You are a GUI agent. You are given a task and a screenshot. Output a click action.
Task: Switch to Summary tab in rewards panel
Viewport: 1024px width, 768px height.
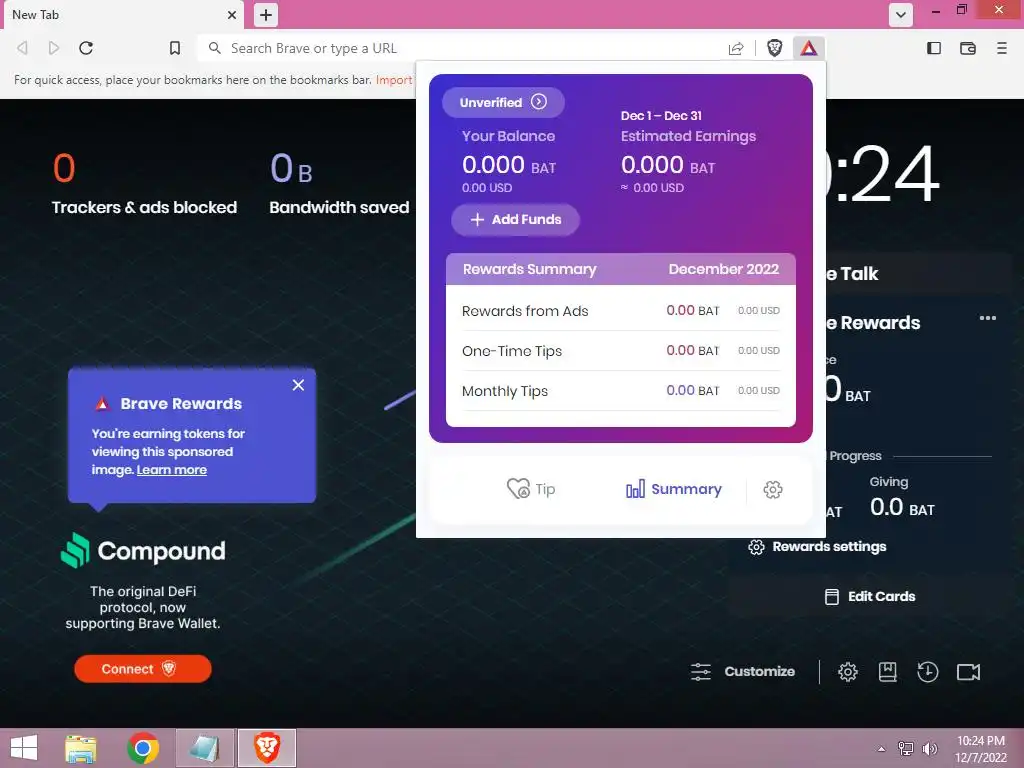(x=673, y=489)
